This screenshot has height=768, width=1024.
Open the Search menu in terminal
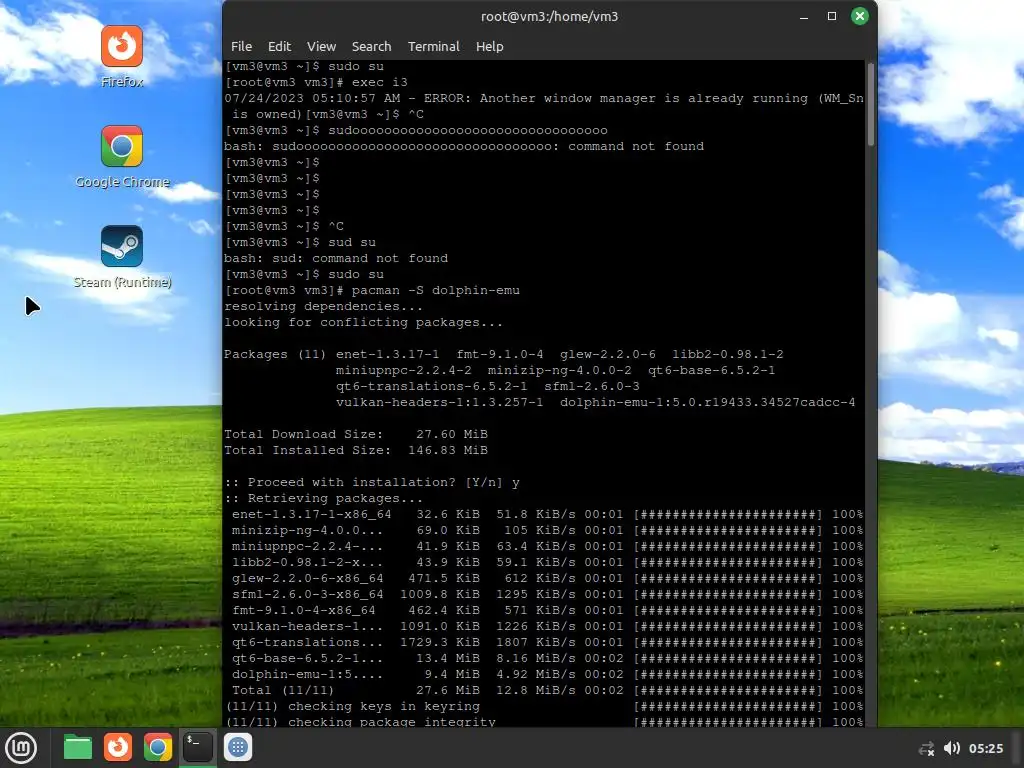point(372,46)
